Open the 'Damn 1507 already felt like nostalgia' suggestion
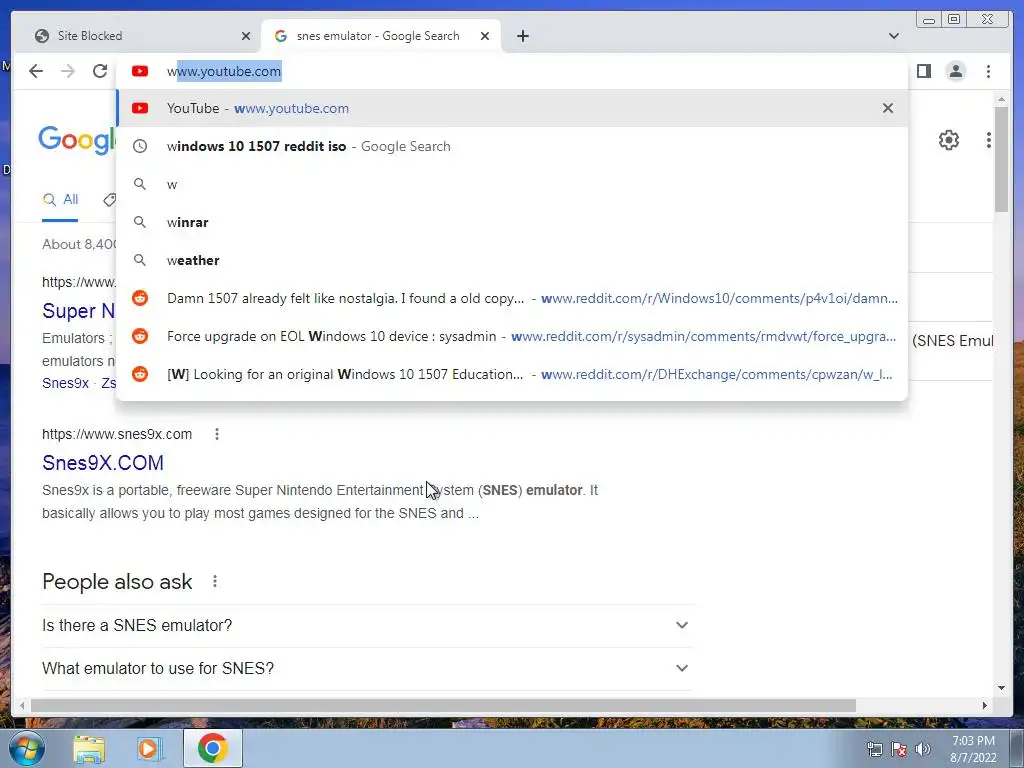Screen dimensions: 1024x768 coord(512,298)
